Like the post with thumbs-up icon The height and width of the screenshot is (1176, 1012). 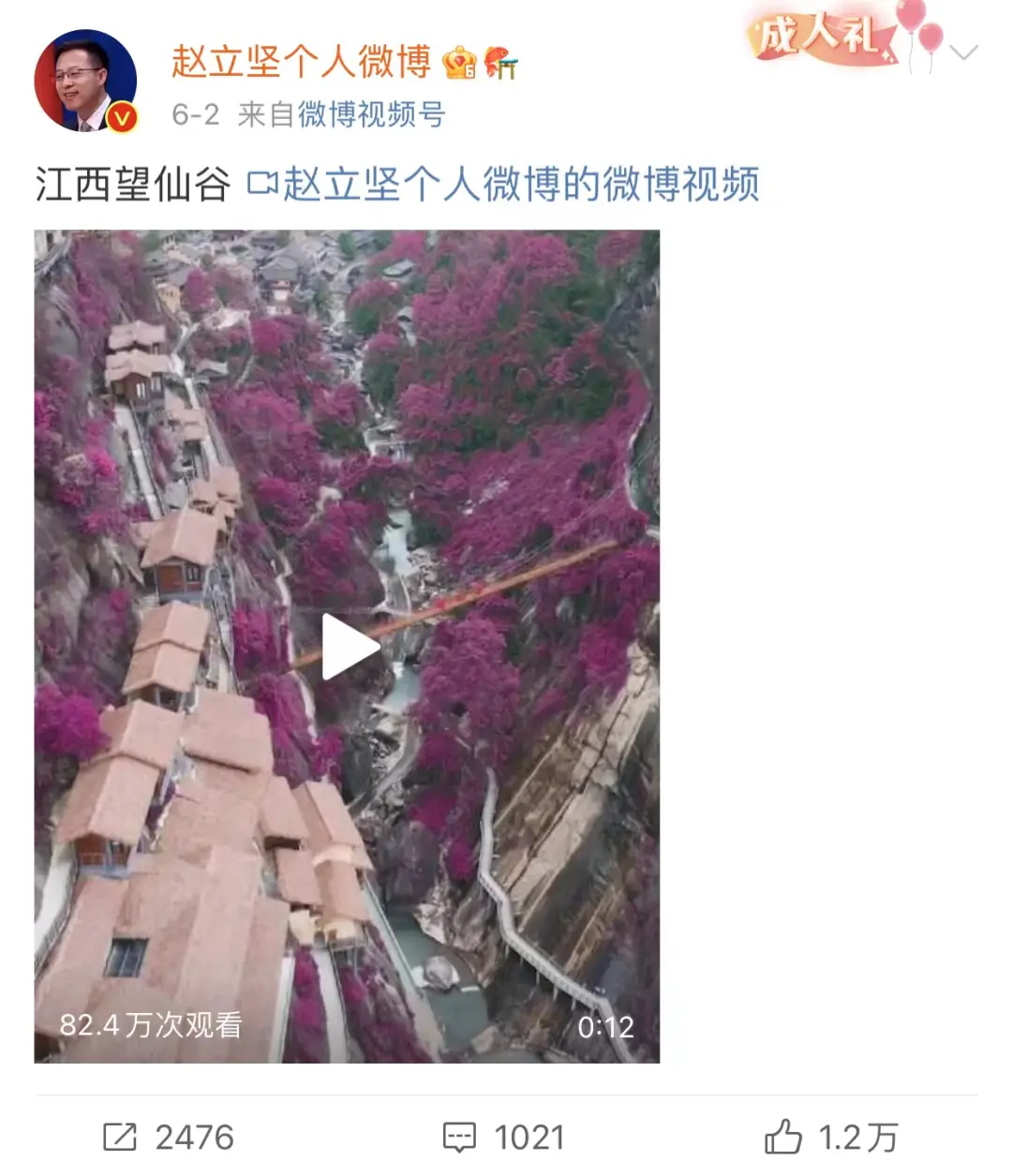tap(783, 1137)
